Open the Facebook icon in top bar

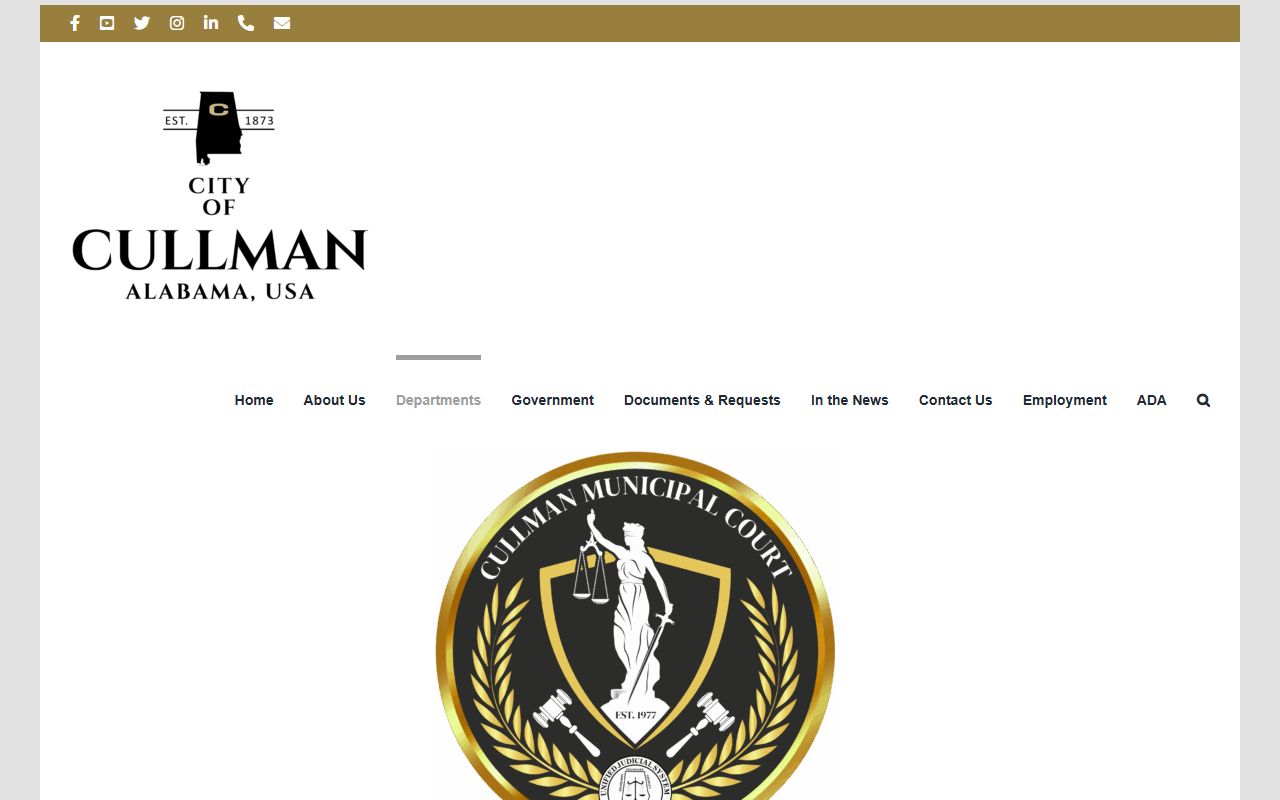(x=75, y=23)
